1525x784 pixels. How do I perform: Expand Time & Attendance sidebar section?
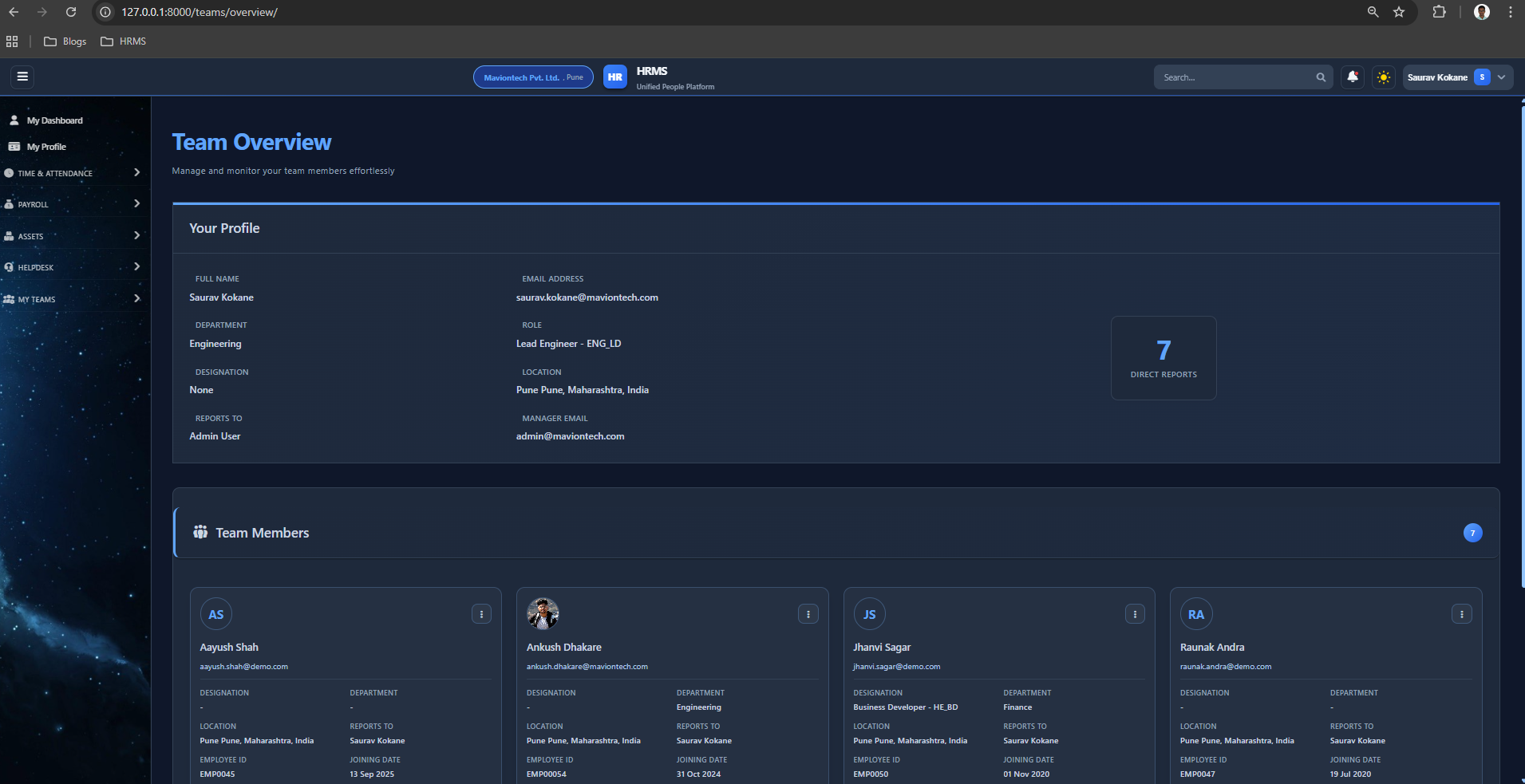coord(72,173)
